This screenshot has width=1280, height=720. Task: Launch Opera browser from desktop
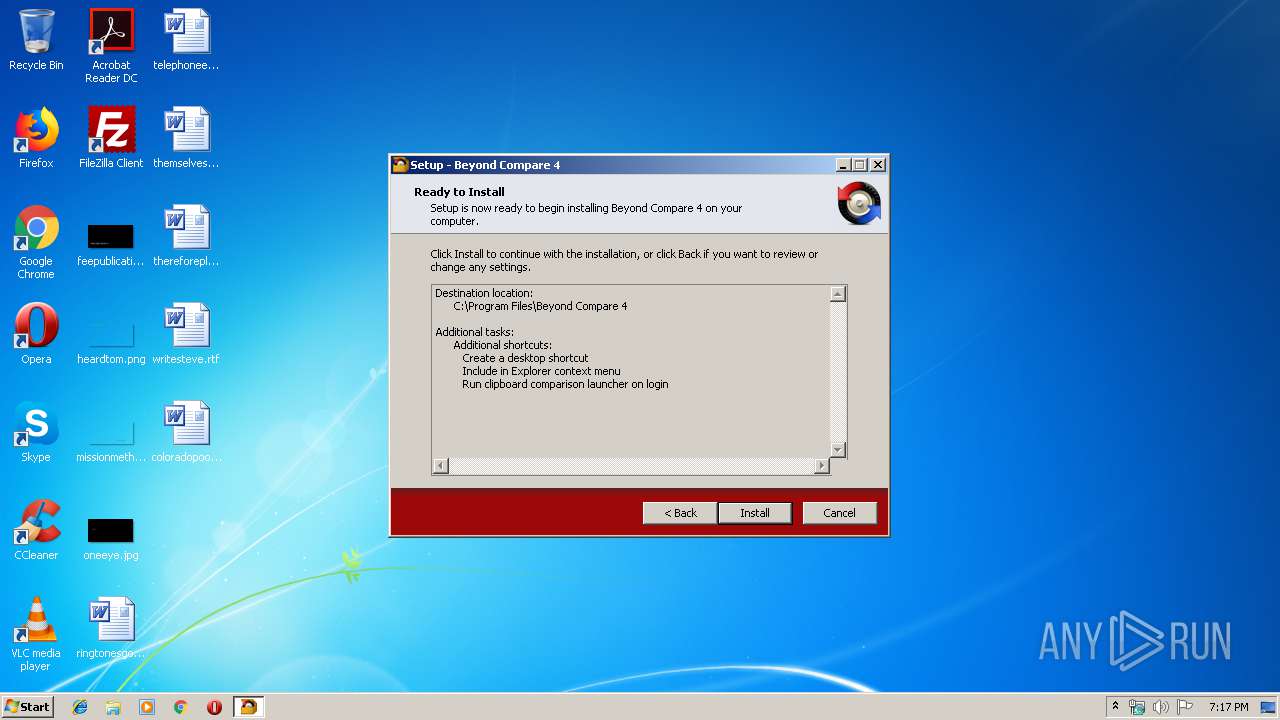point(36,334)
